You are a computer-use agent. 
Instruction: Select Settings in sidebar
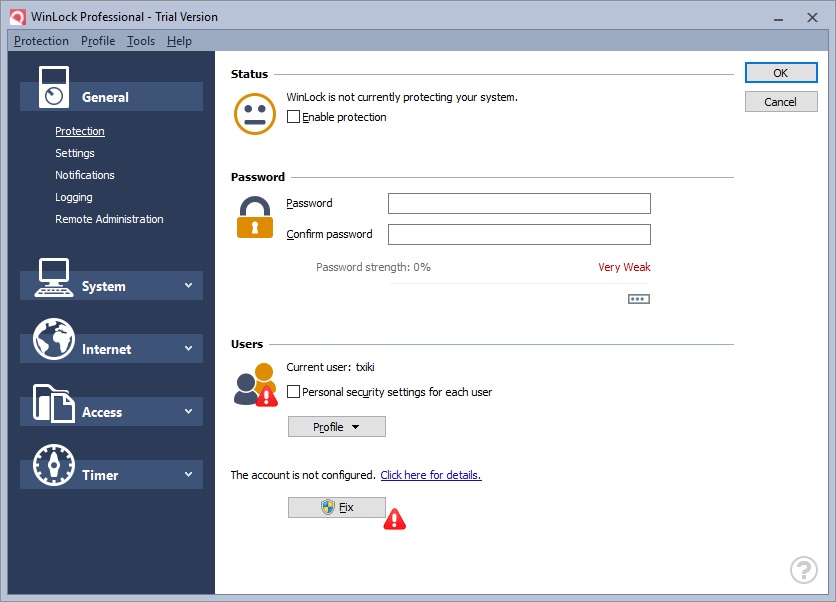(75, 153)
